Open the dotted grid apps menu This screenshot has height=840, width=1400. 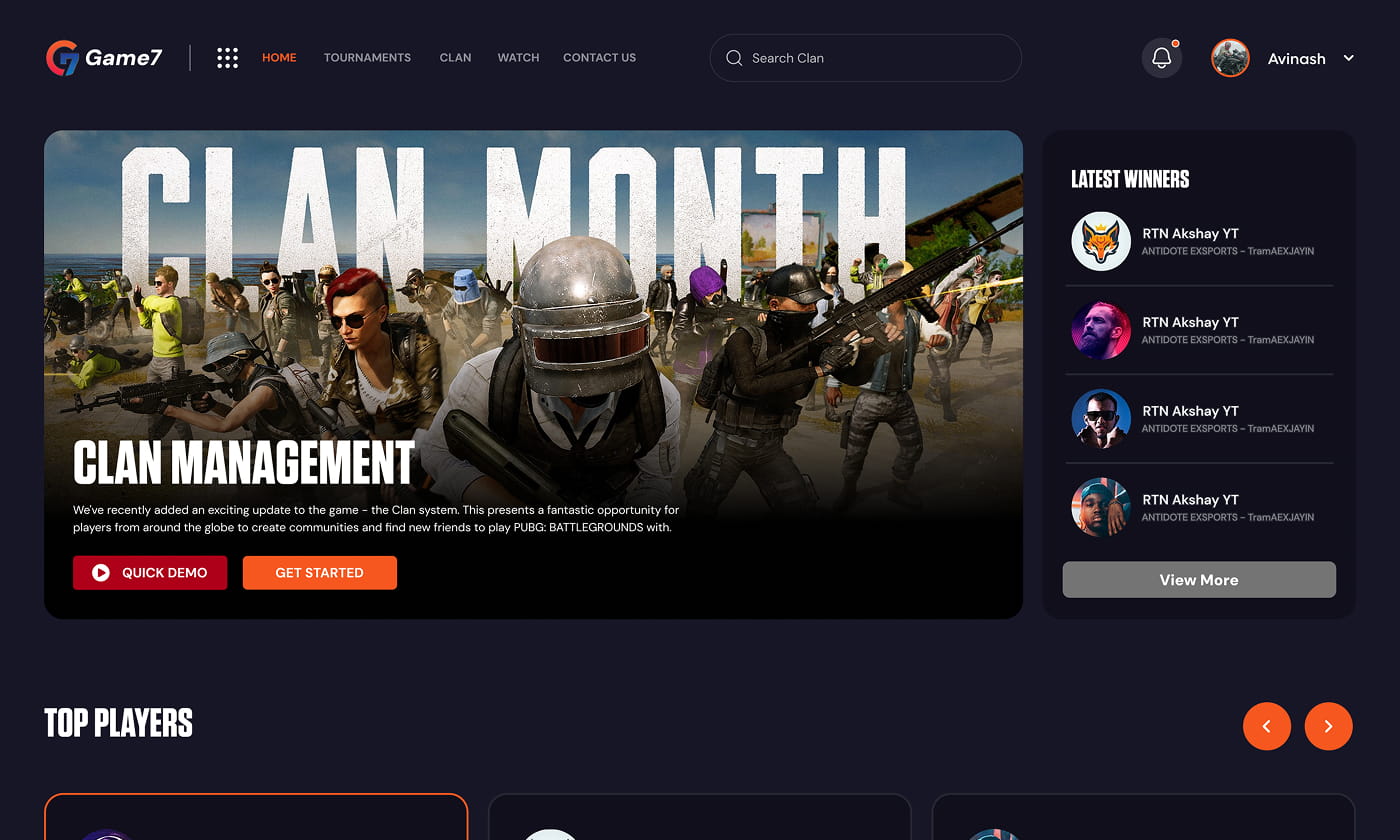[x=228, y=58]
